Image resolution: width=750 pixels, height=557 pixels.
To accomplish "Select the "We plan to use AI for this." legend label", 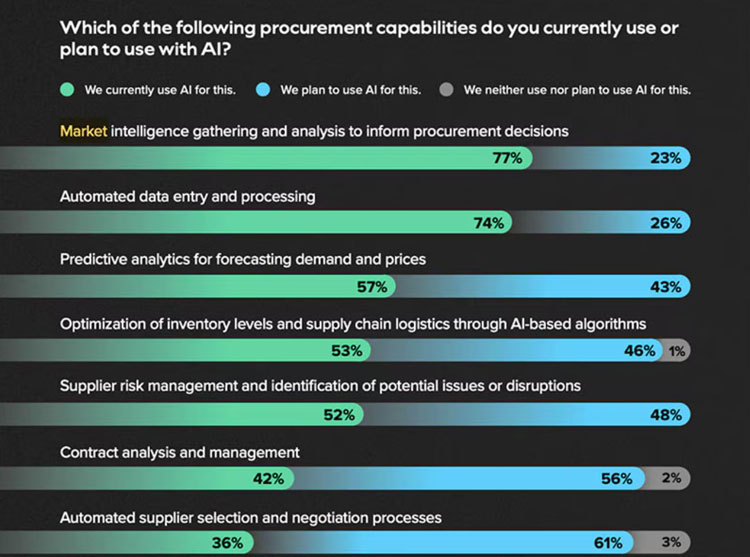I will click(x=350, y=90).
